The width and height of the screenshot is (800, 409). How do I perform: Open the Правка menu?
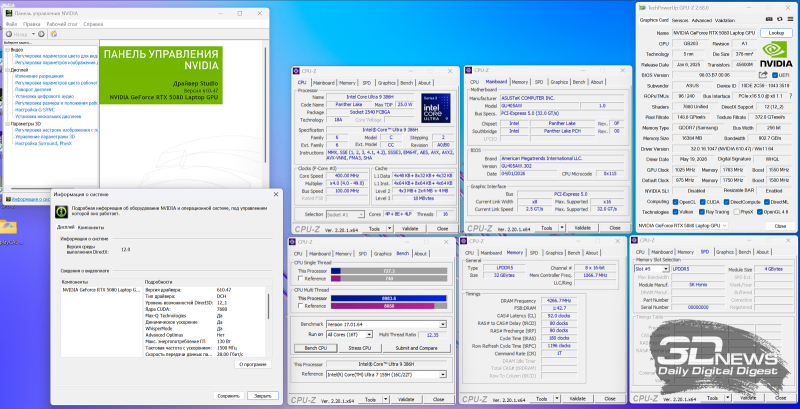pyautogui.click(x=32, y=24)
